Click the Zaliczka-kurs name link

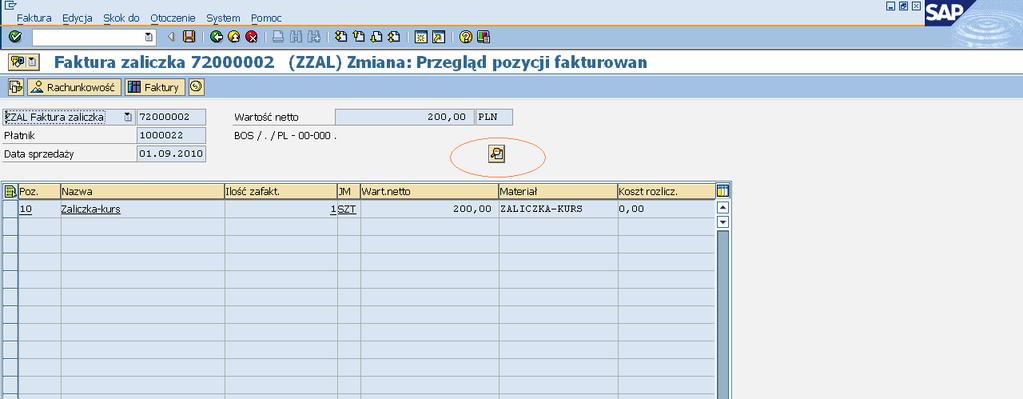click(91, 209)
